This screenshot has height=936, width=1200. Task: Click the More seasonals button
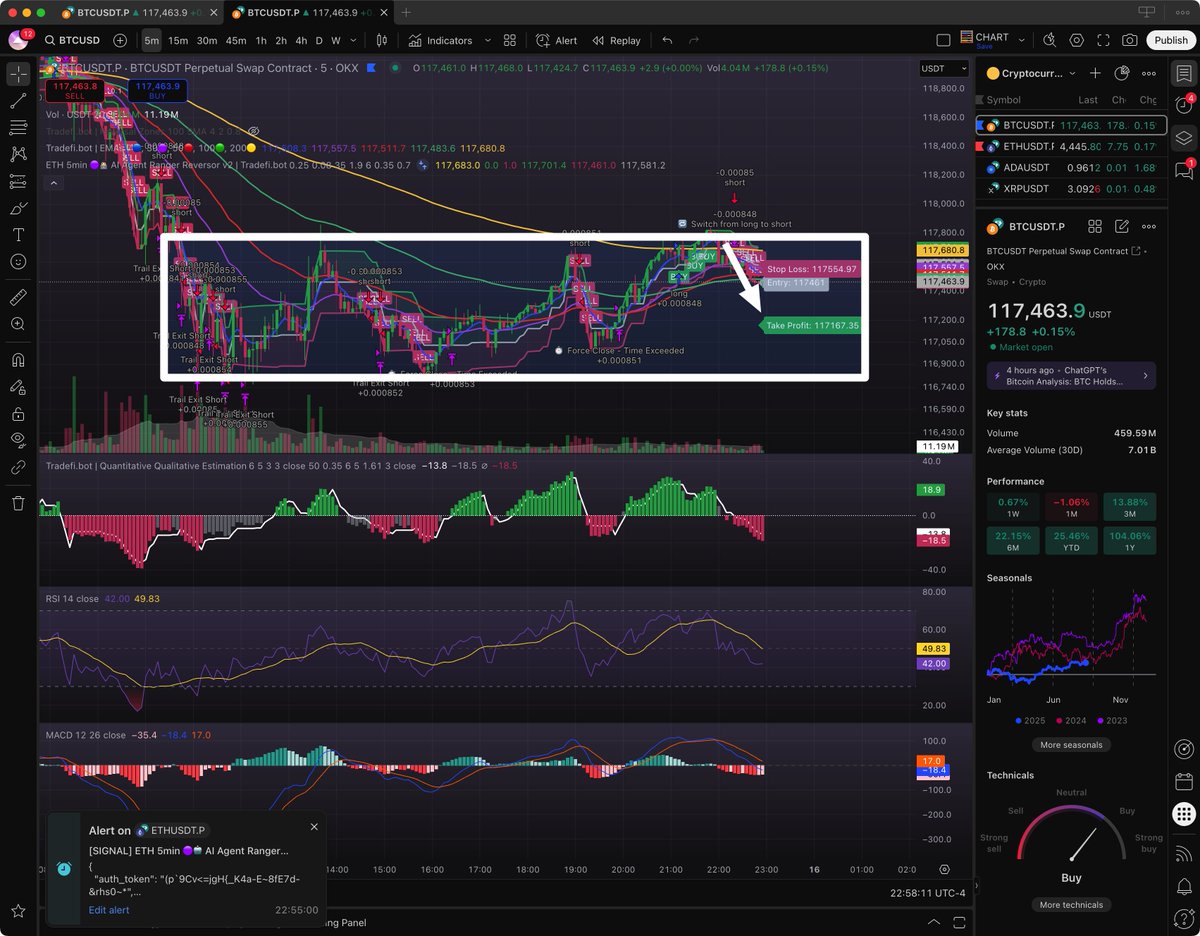(1071, 745)
